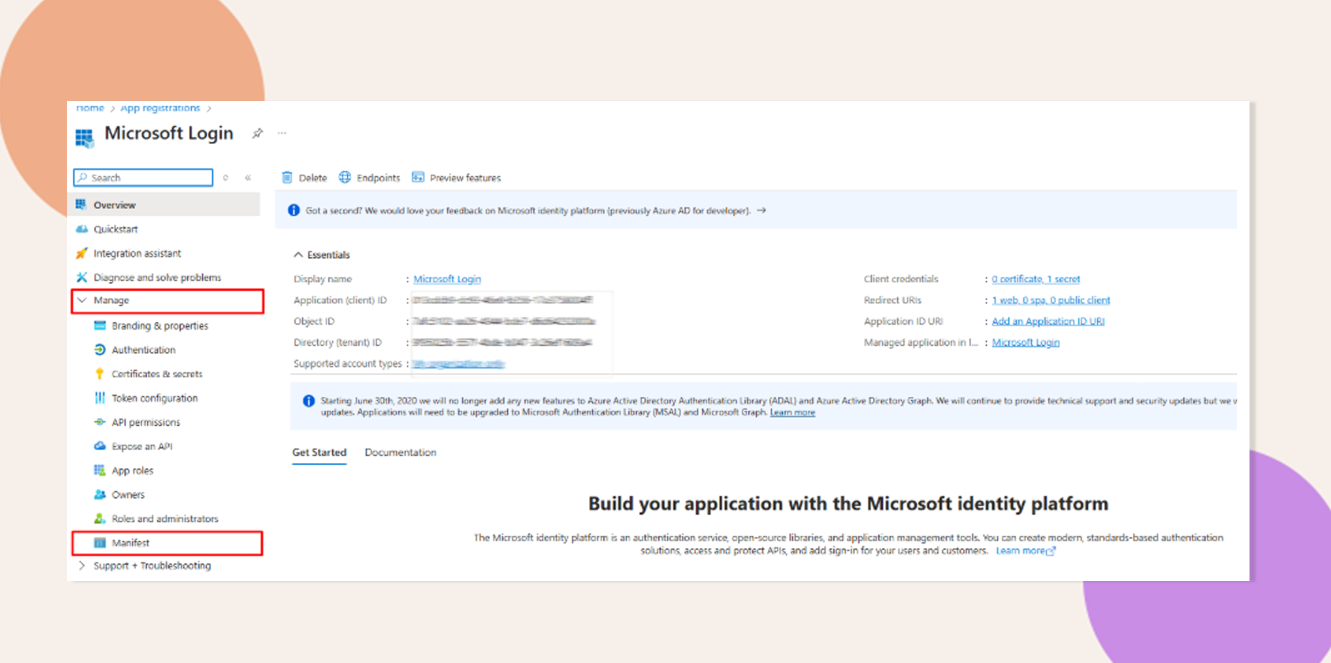Screen dimensions: 1331x663
Task: Click Learn more in ADAL notice
Action: pyautogui.click(x=792, y=412)
